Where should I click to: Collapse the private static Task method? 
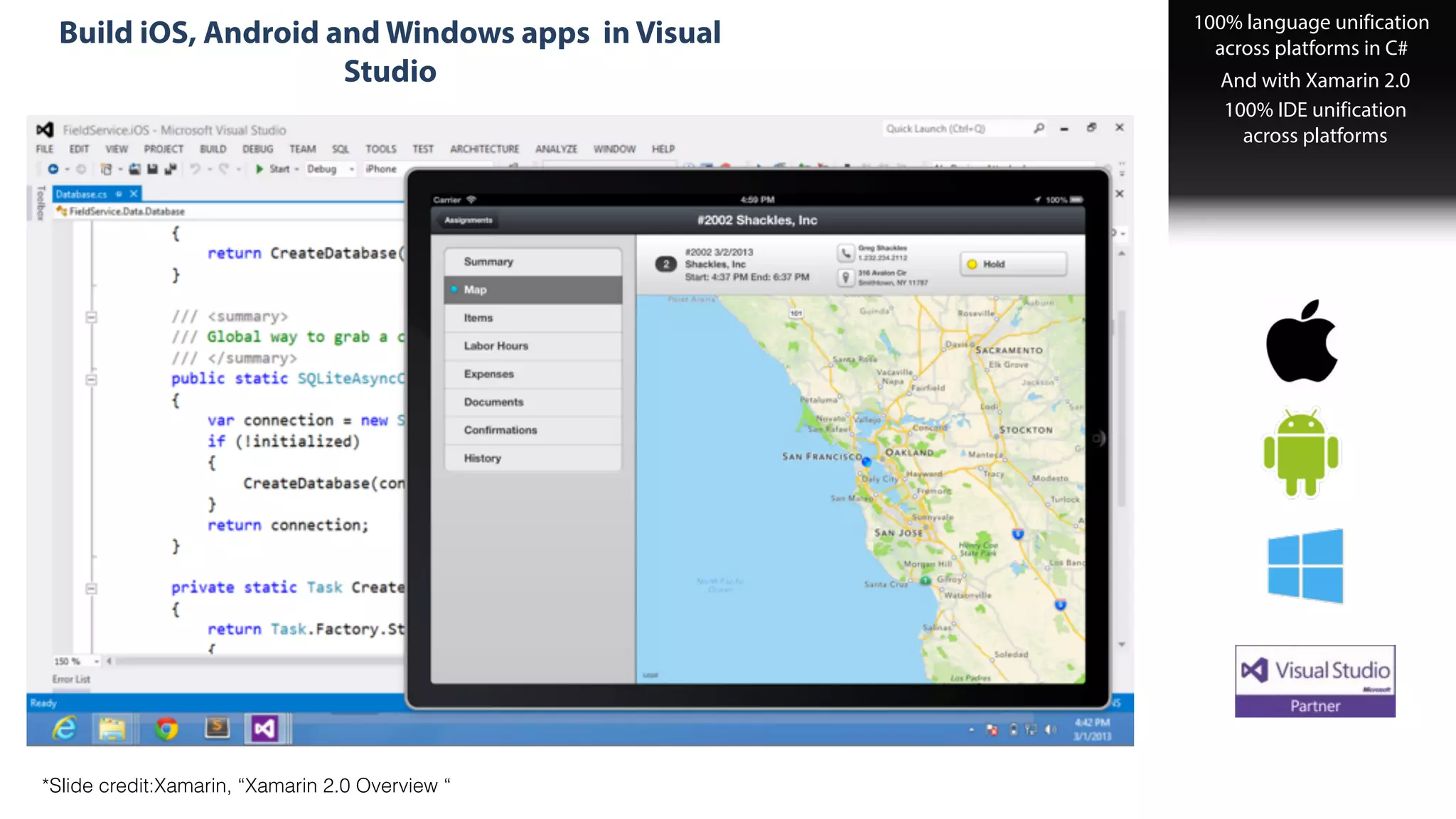(x=91, y=588)
